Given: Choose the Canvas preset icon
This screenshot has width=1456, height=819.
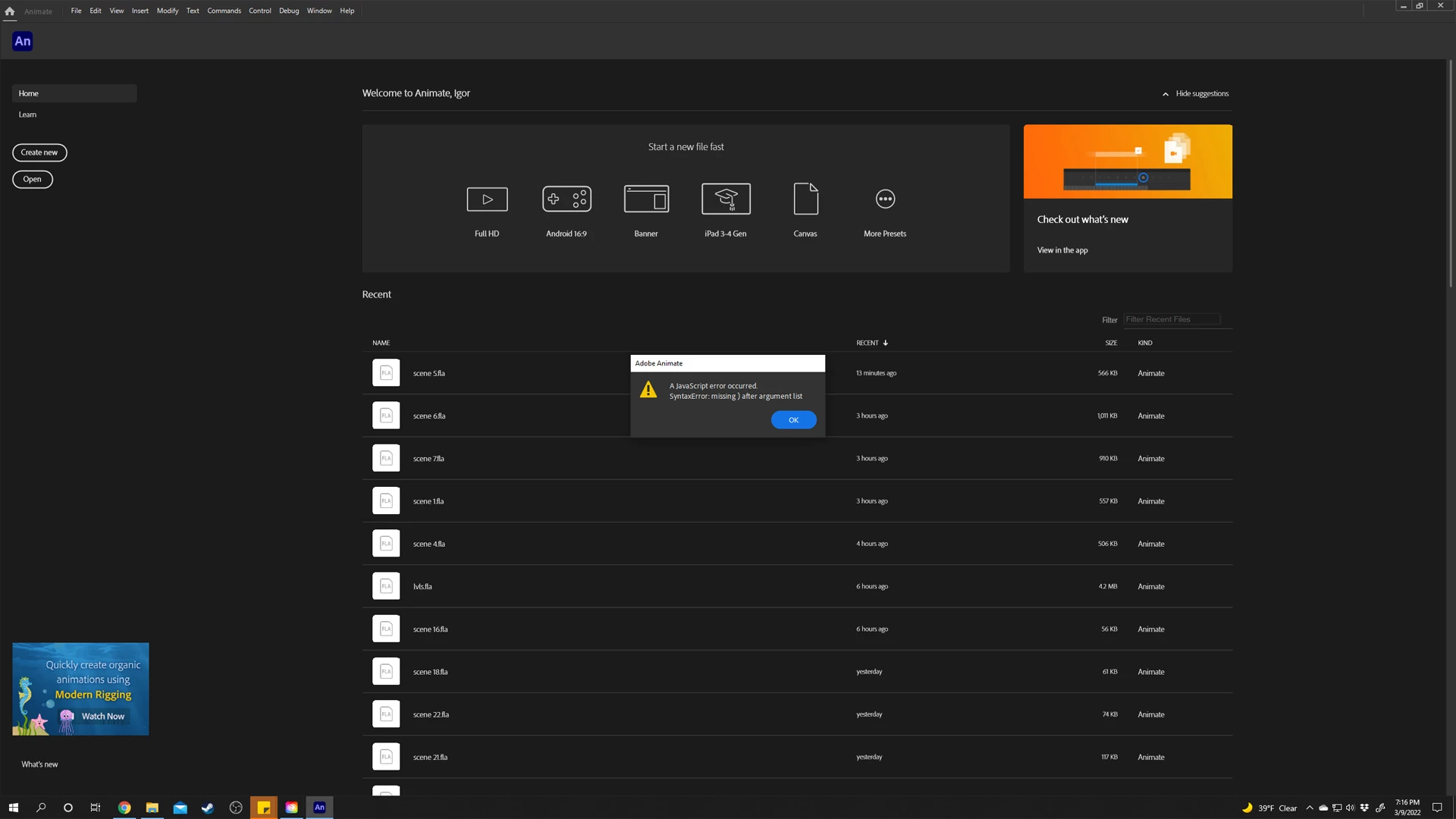Looking at the screenshot, I should (805, 199).
